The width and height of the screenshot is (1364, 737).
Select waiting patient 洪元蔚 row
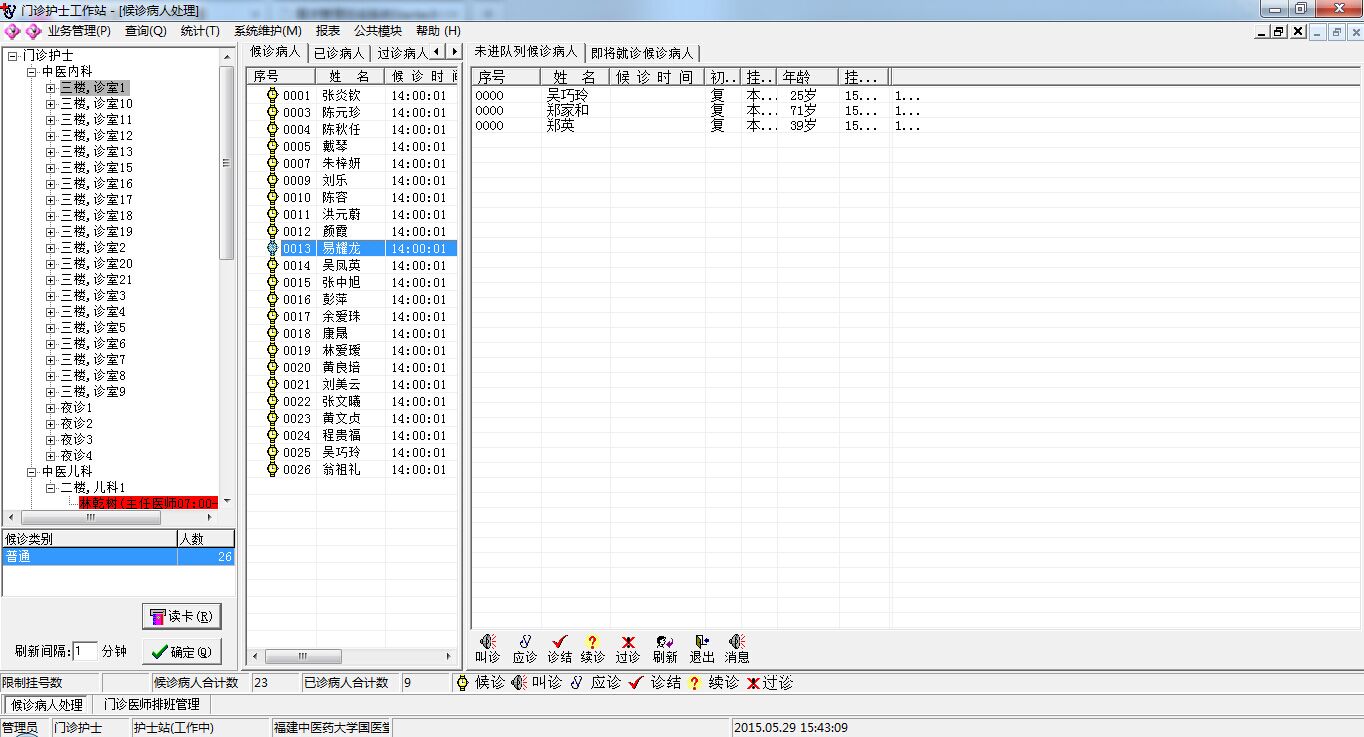(x=352, y=214)
